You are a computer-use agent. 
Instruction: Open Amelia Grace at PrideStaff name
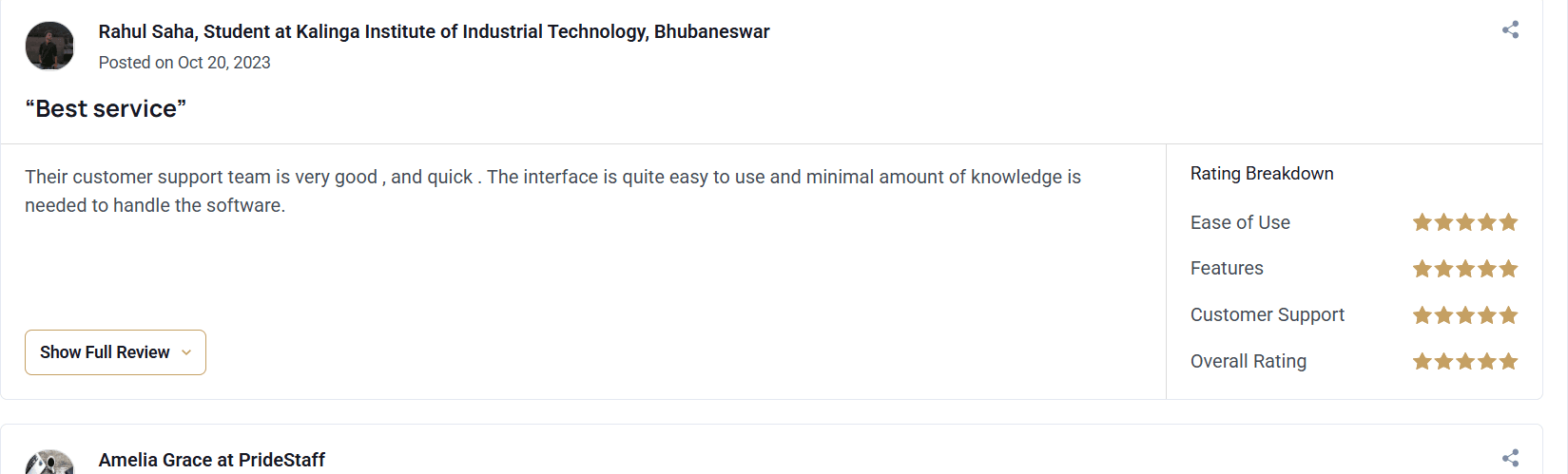click(212, 460)
